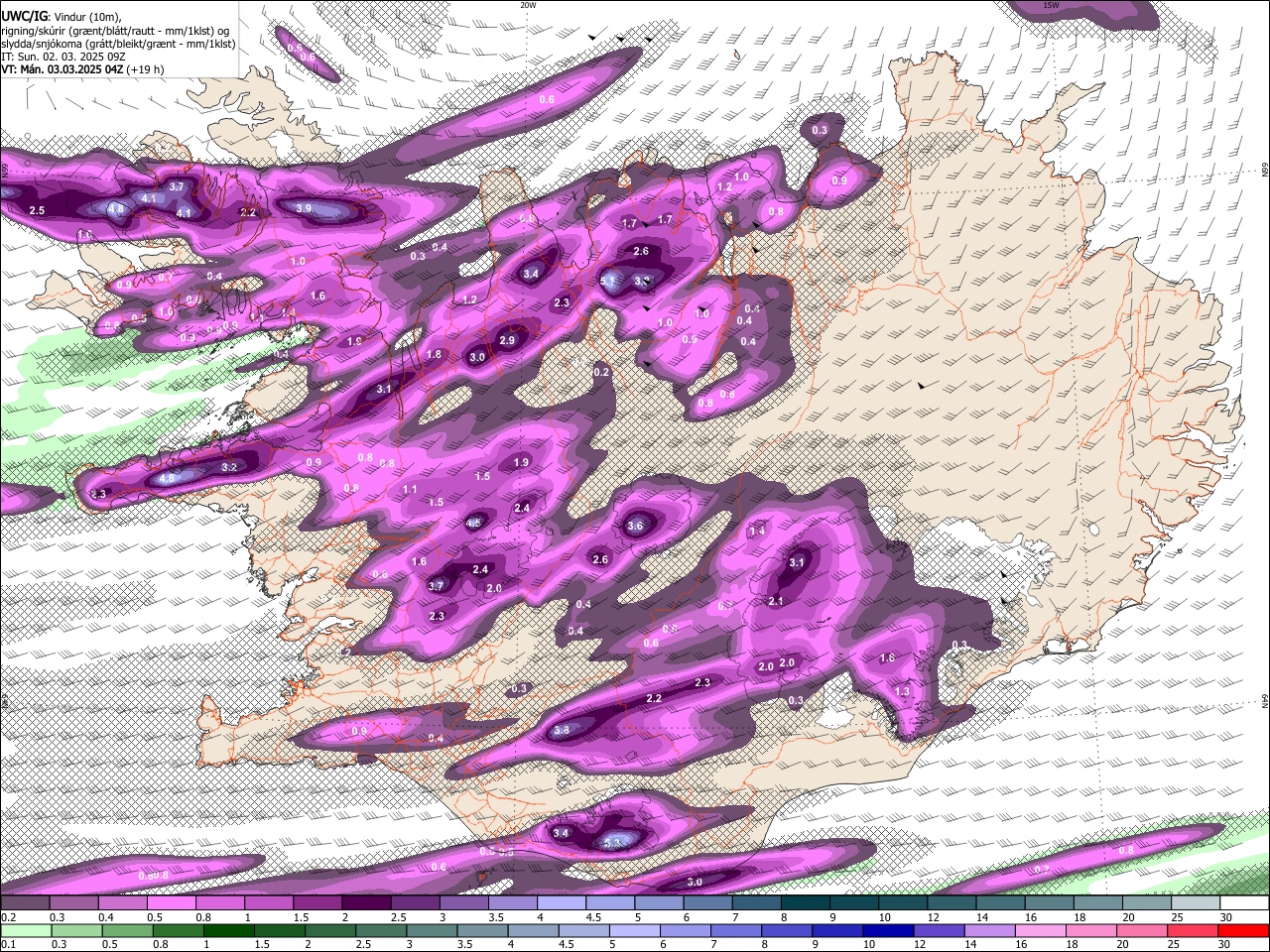1270x952 pixels.
Task: Click the 0.1 label in the bottom legend row
Action: point(9,944)
